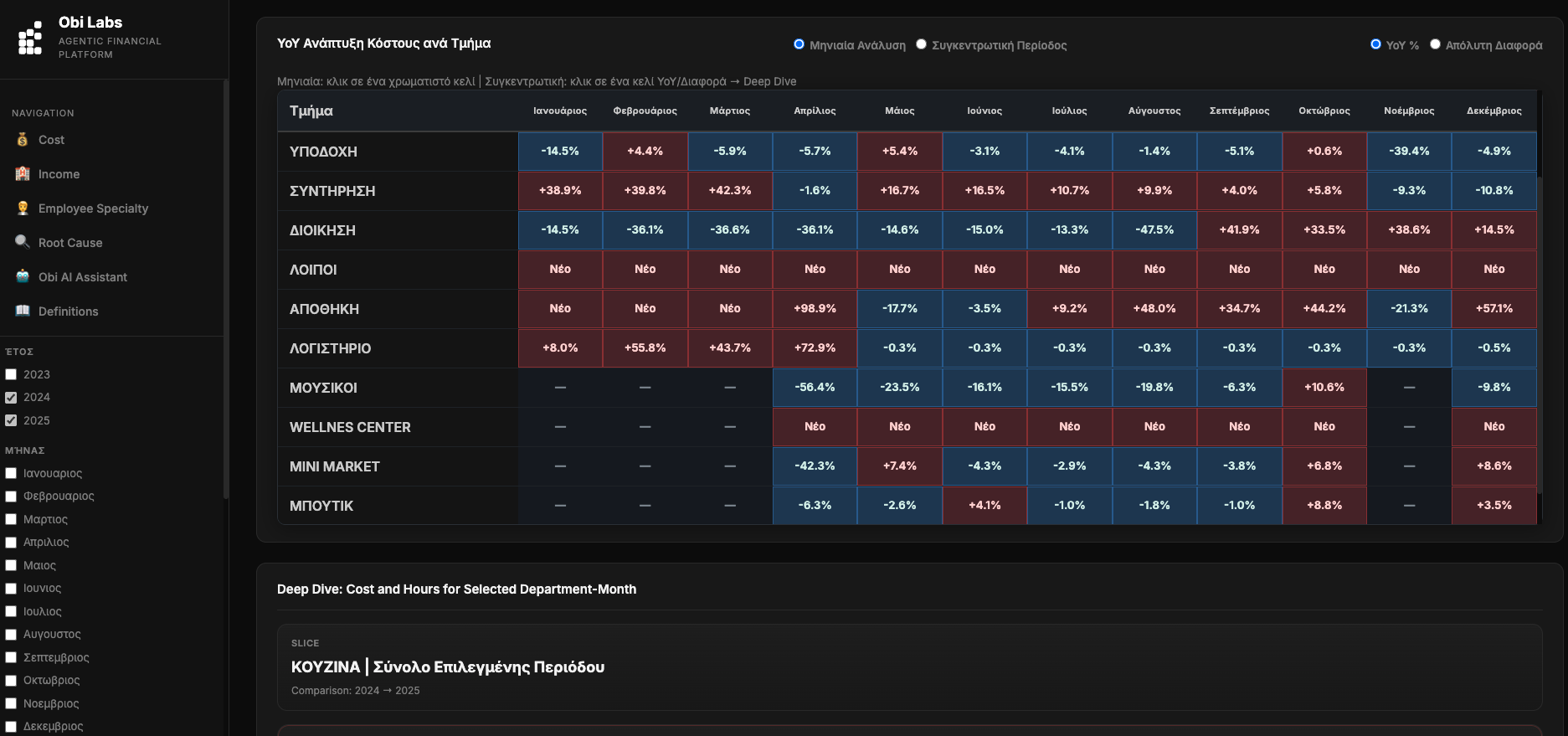Click the Obi AI Assistant robot icon
Screen dimensions: 1568x736
tap(23, 277)
